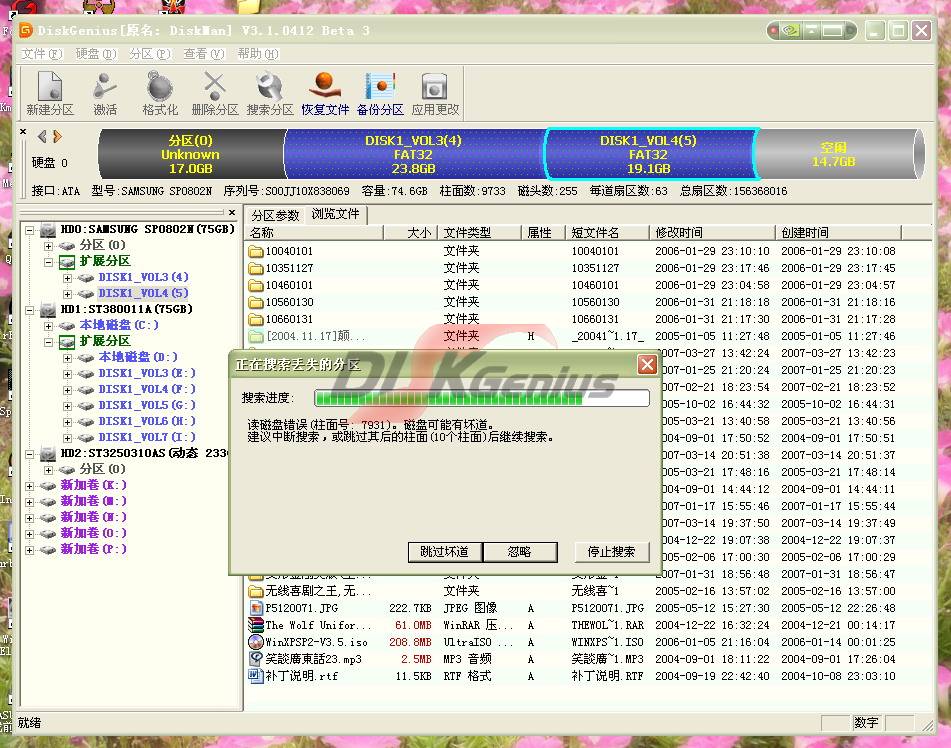Select 新加卷(P:) in the disk tree

coord(93,549)
